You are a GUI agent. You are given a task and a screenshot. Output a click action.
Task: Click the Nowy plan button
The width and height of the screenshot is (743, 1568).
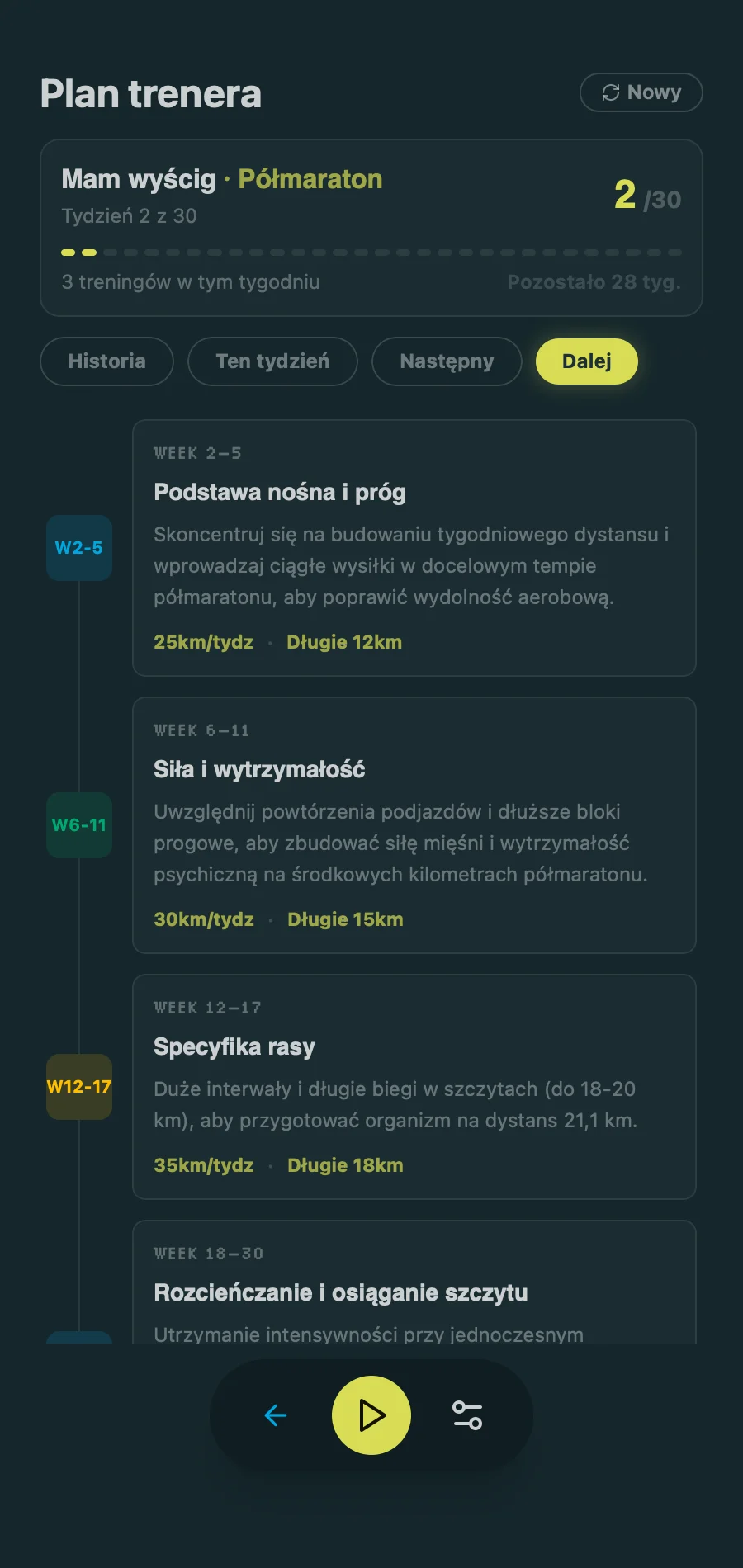641,92
